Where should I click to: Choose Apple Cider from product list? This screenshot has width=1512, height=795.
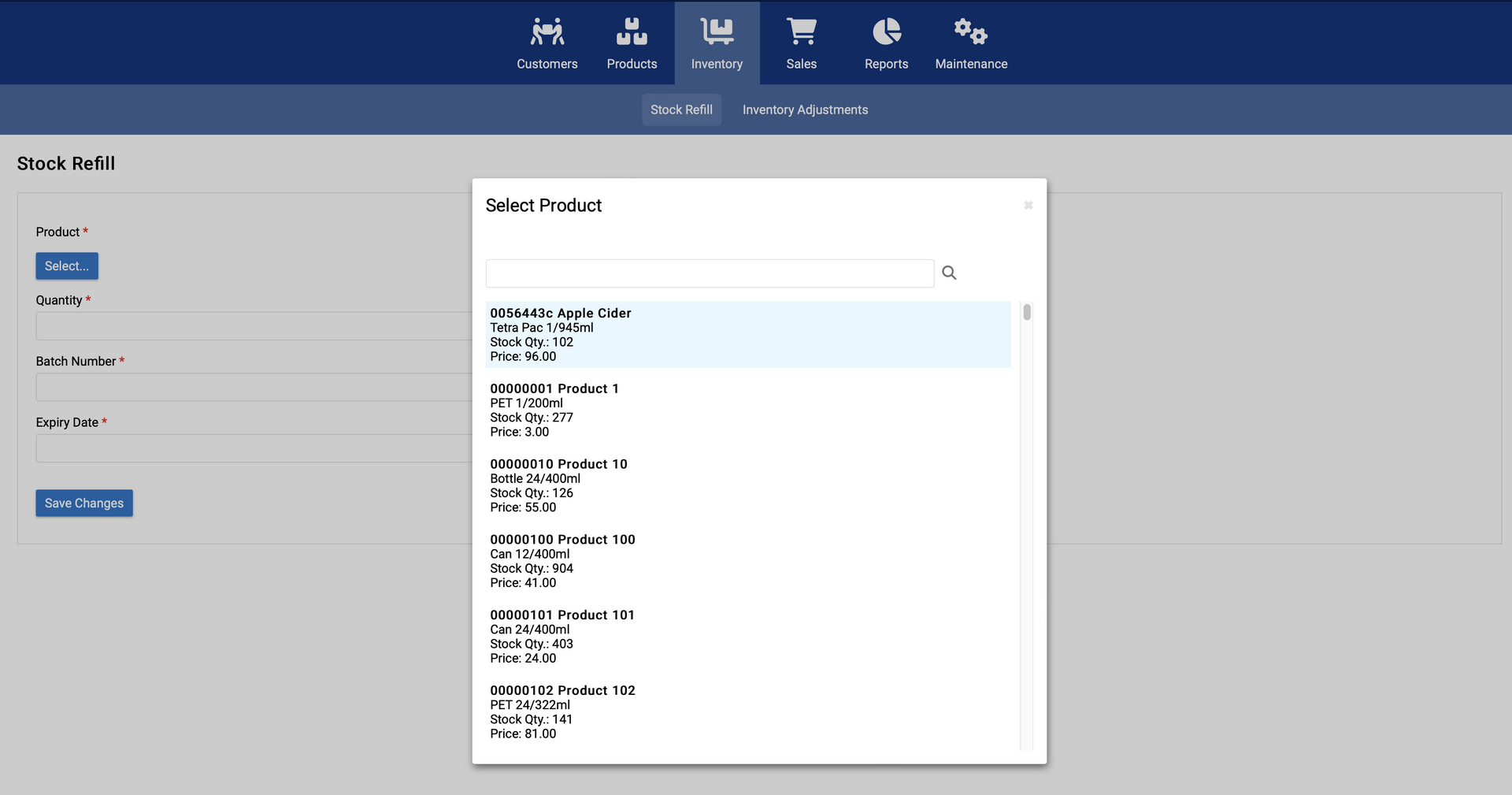[747, 334]
